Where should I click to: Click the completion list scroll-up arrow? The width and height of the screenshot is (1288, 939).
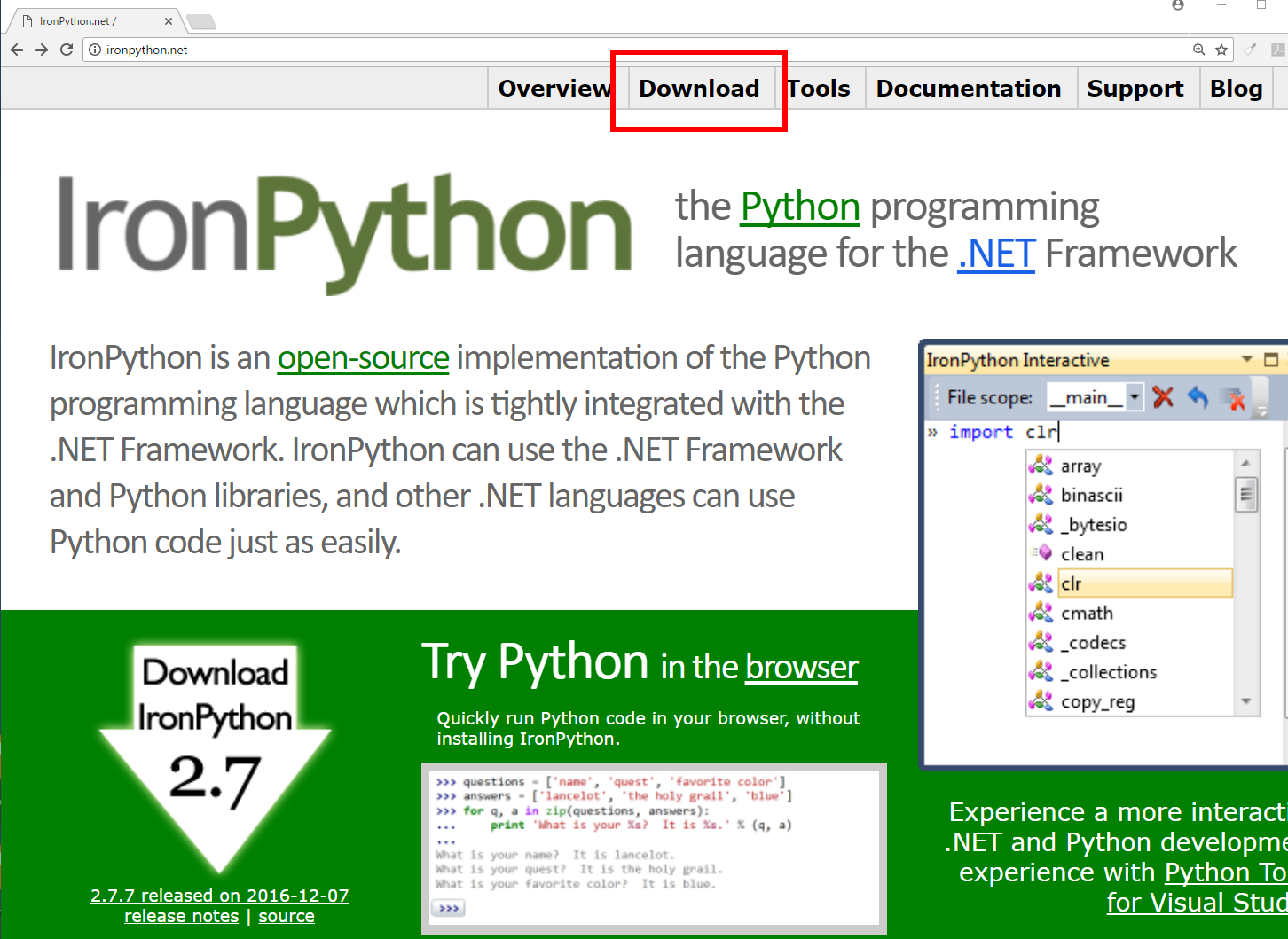click(1246, 463)
